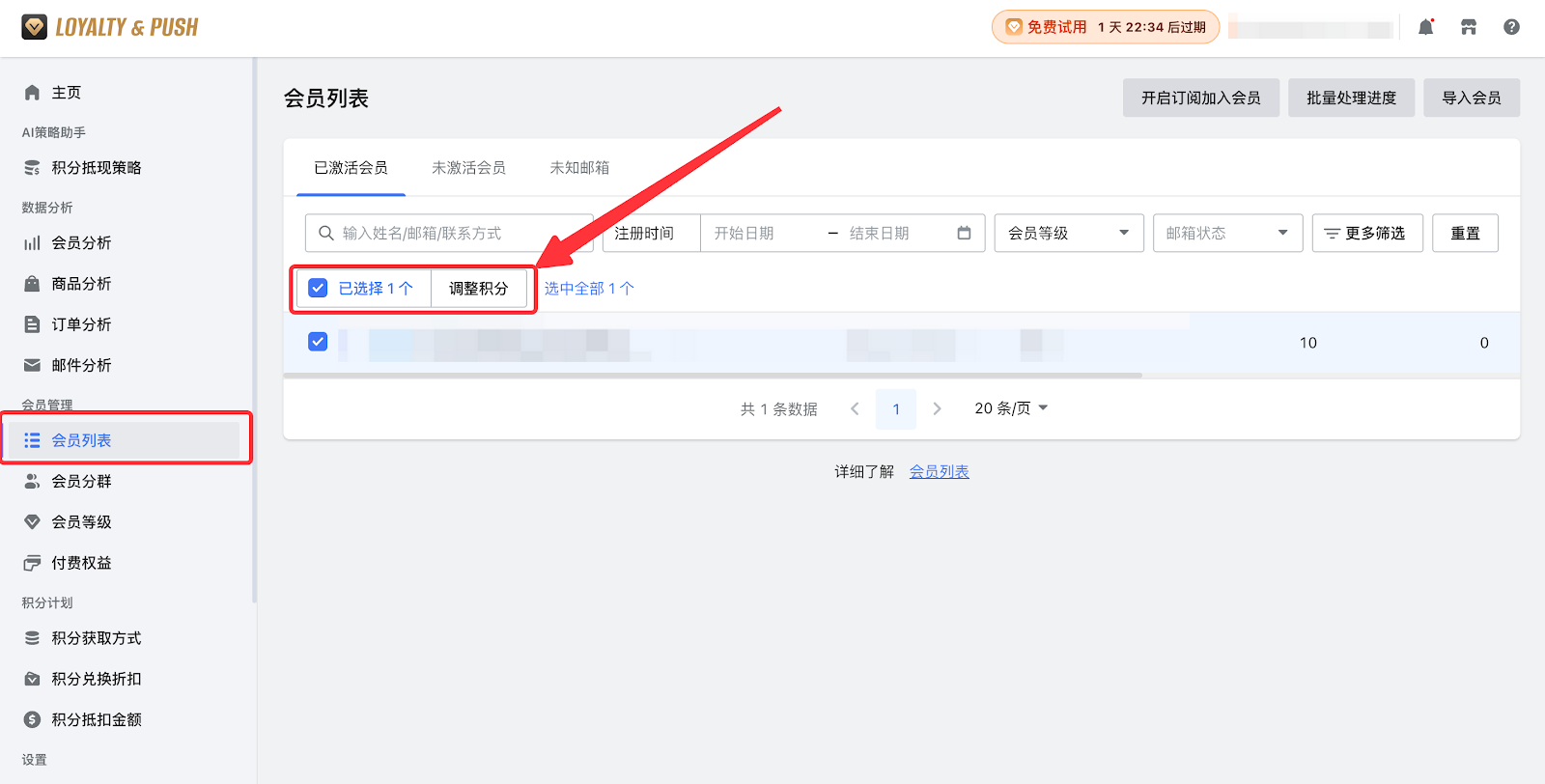Expand the 会员等级 filter dropdown
The image size is (1545, 784).
pos(1068,233)
